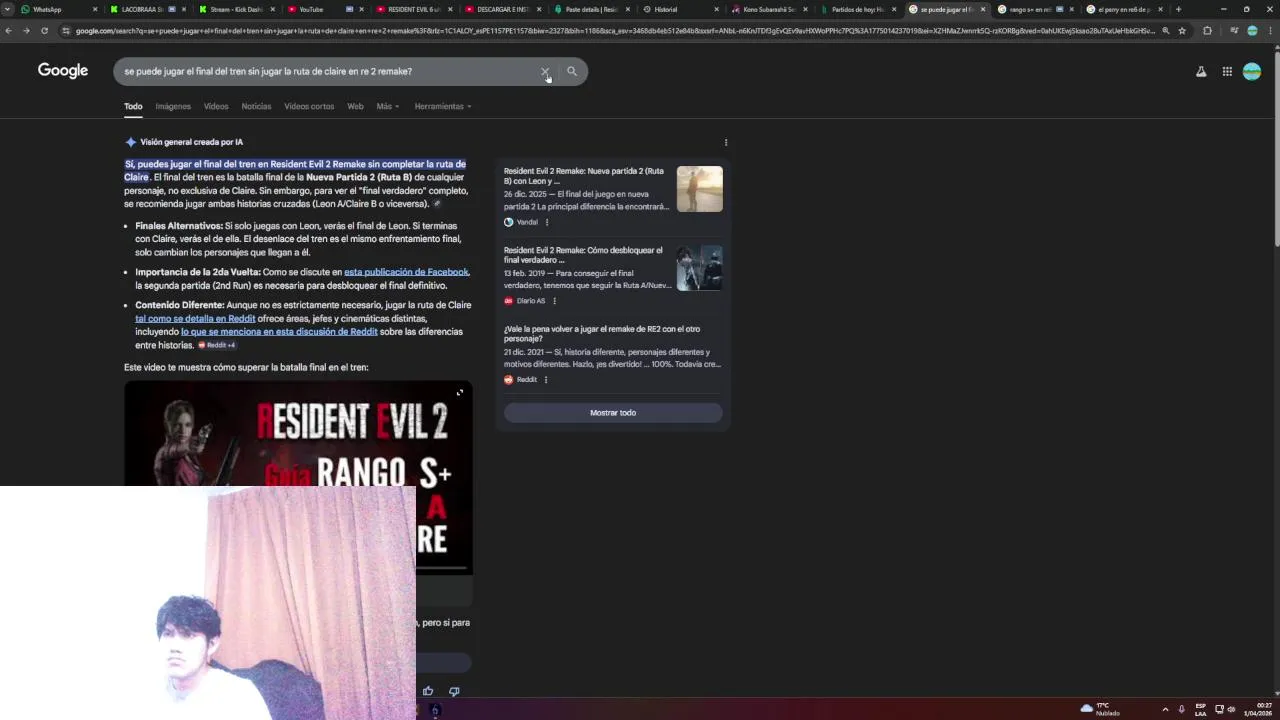Screen dimensions: 1280x720
Task: Switch to the Historial tab
Action: [677, 9]
